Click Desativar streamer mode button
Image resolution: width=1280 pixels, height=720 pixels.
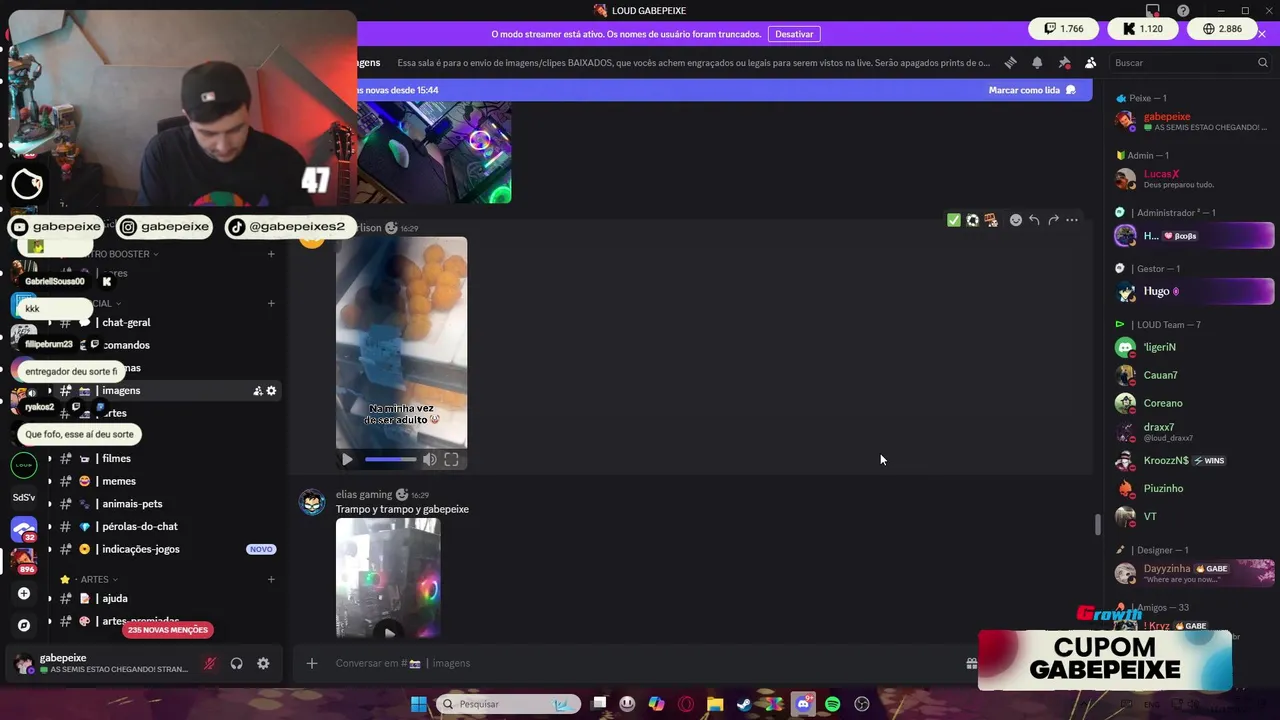point(794,34)
